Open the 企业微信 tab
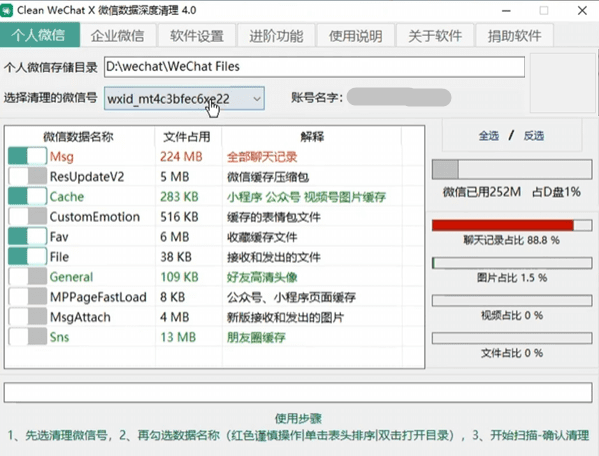Screen dimensions: 599x456 (118, 36)
